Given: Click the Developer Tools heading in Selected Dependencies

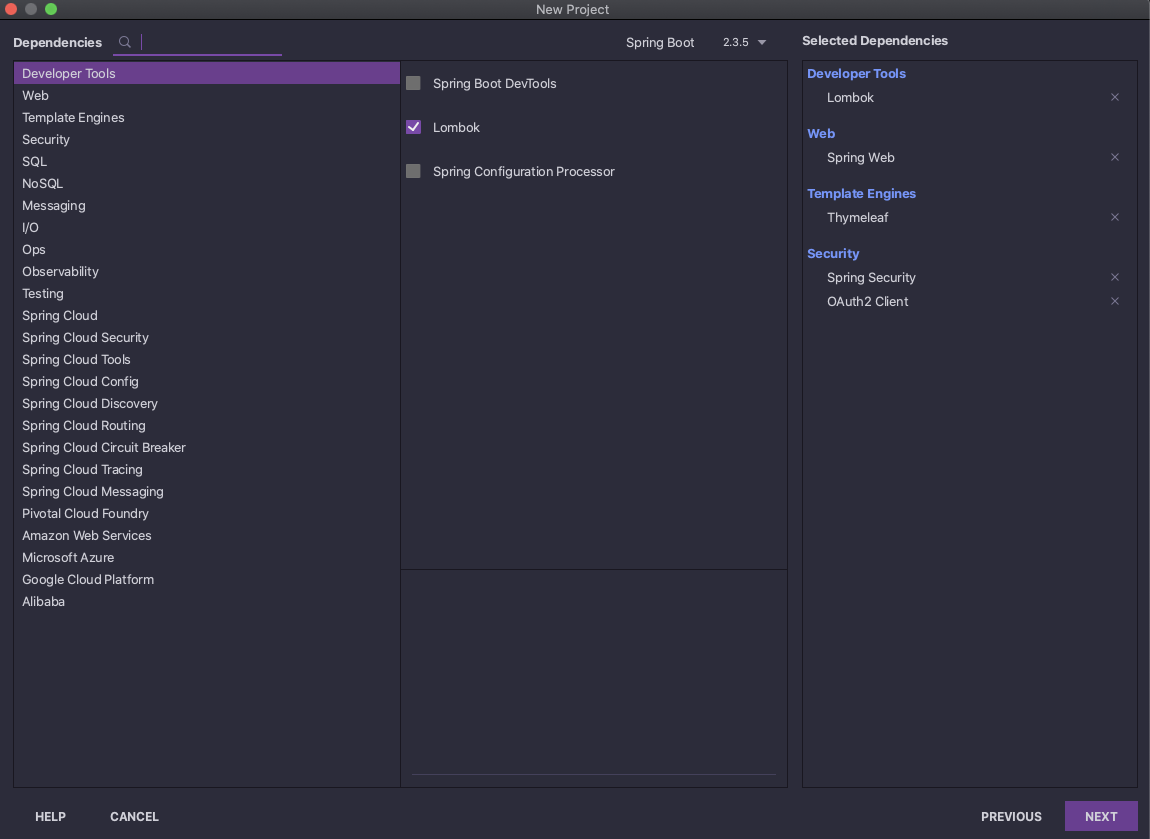Looking at the screenshot, I should click(856, 73).
